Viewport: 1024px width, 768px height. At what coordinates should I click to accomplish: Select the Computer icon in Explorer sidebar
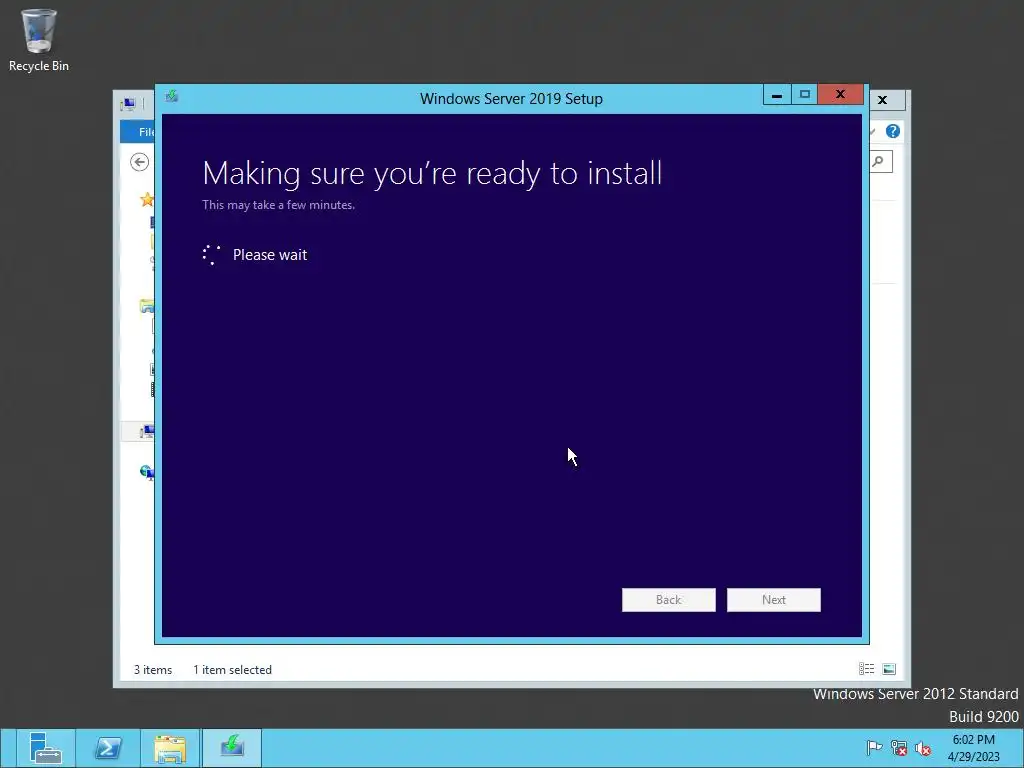coord(147,431)
